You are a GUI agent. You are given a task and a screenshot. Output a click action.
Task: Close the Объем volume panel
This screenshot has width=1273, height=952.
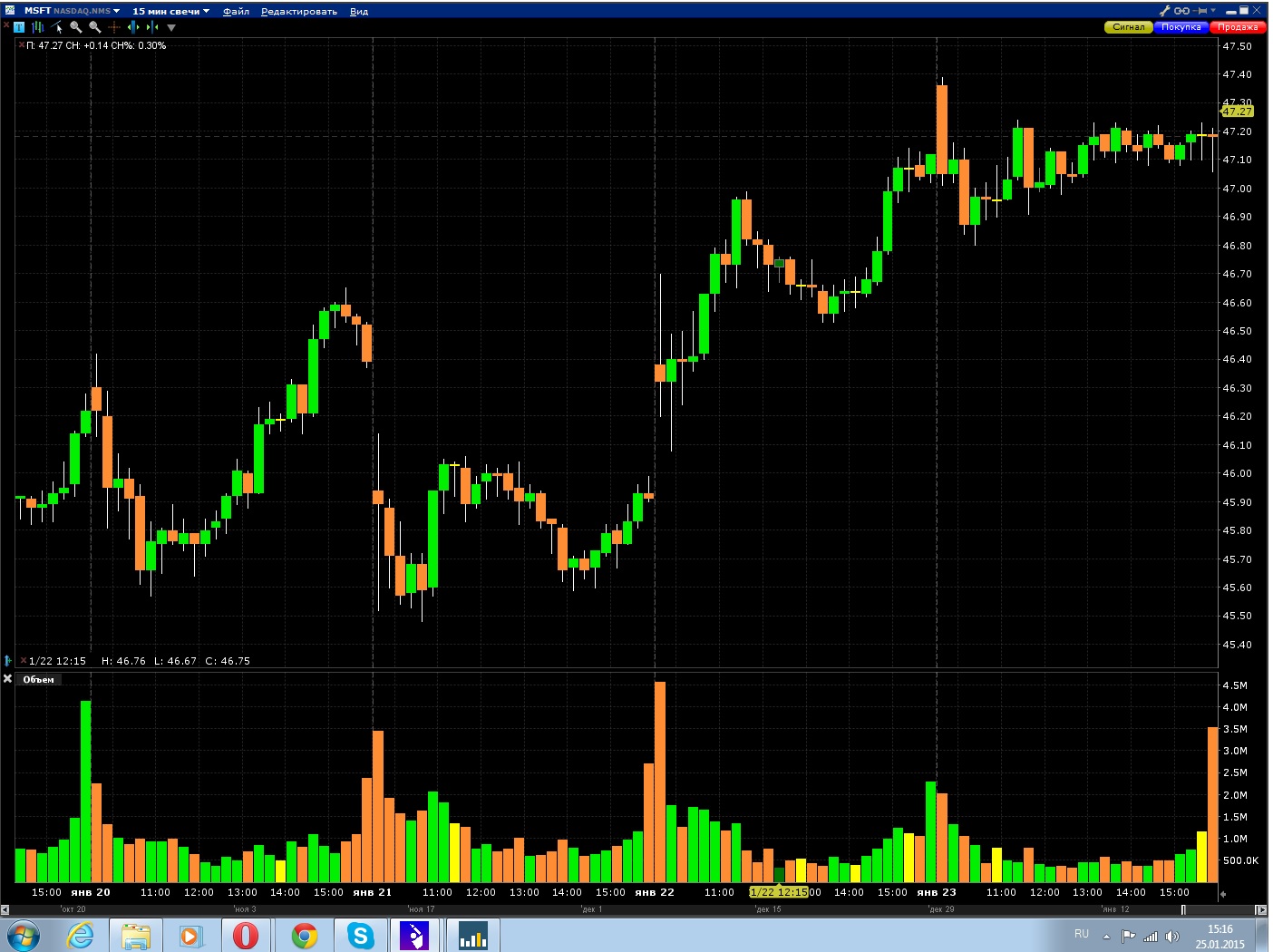[8, 678]
